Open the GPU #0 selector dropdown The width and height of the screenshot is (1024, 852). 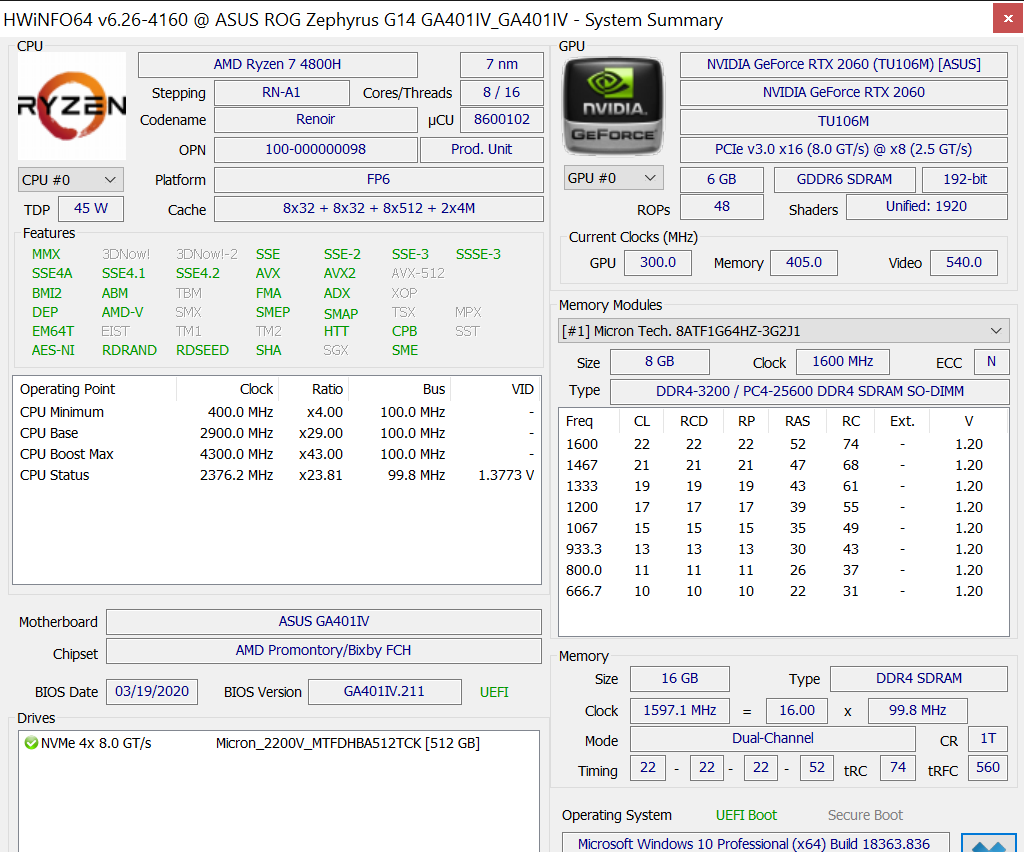[x=614, y=178]
